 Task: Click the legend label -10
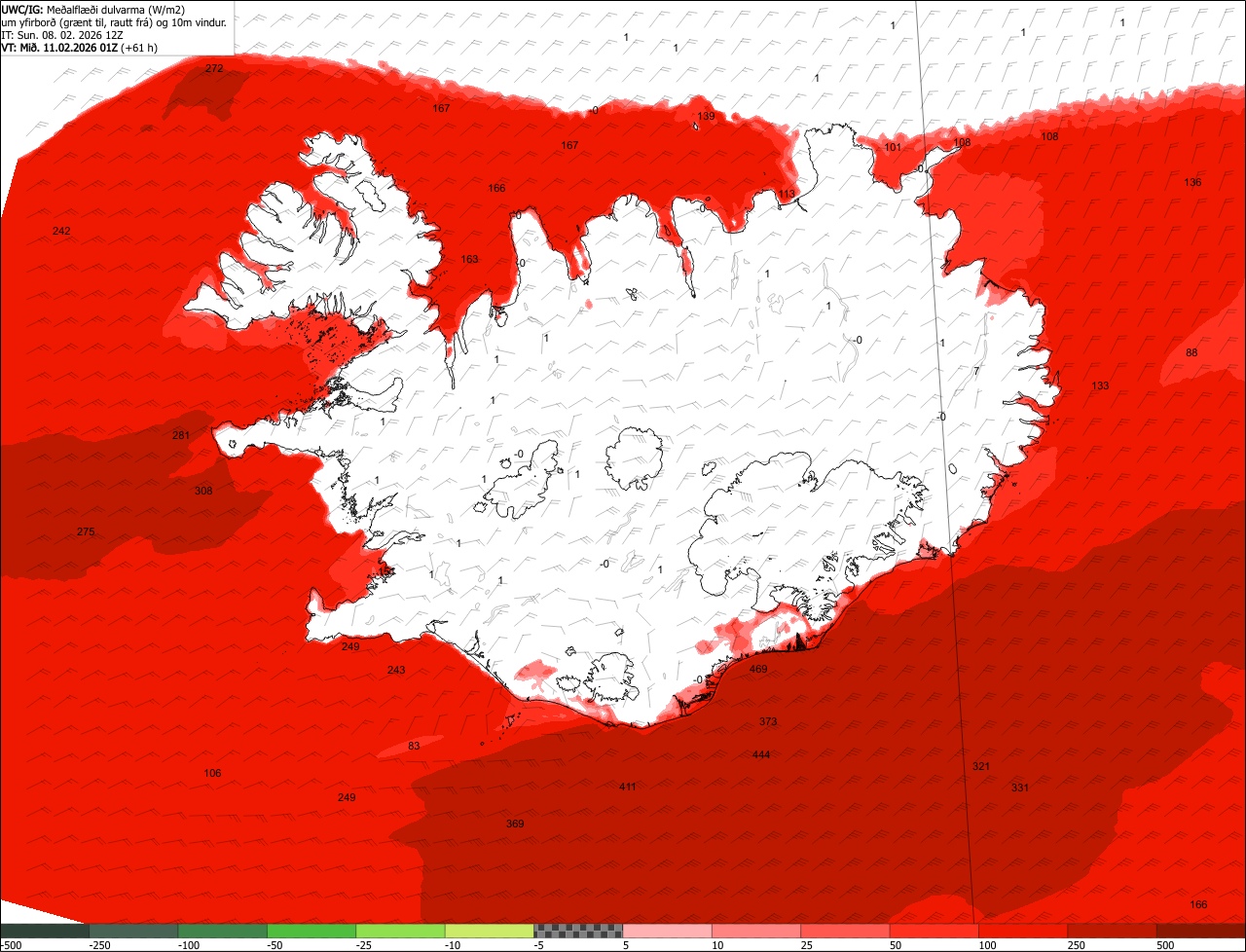tap(454, 945)
